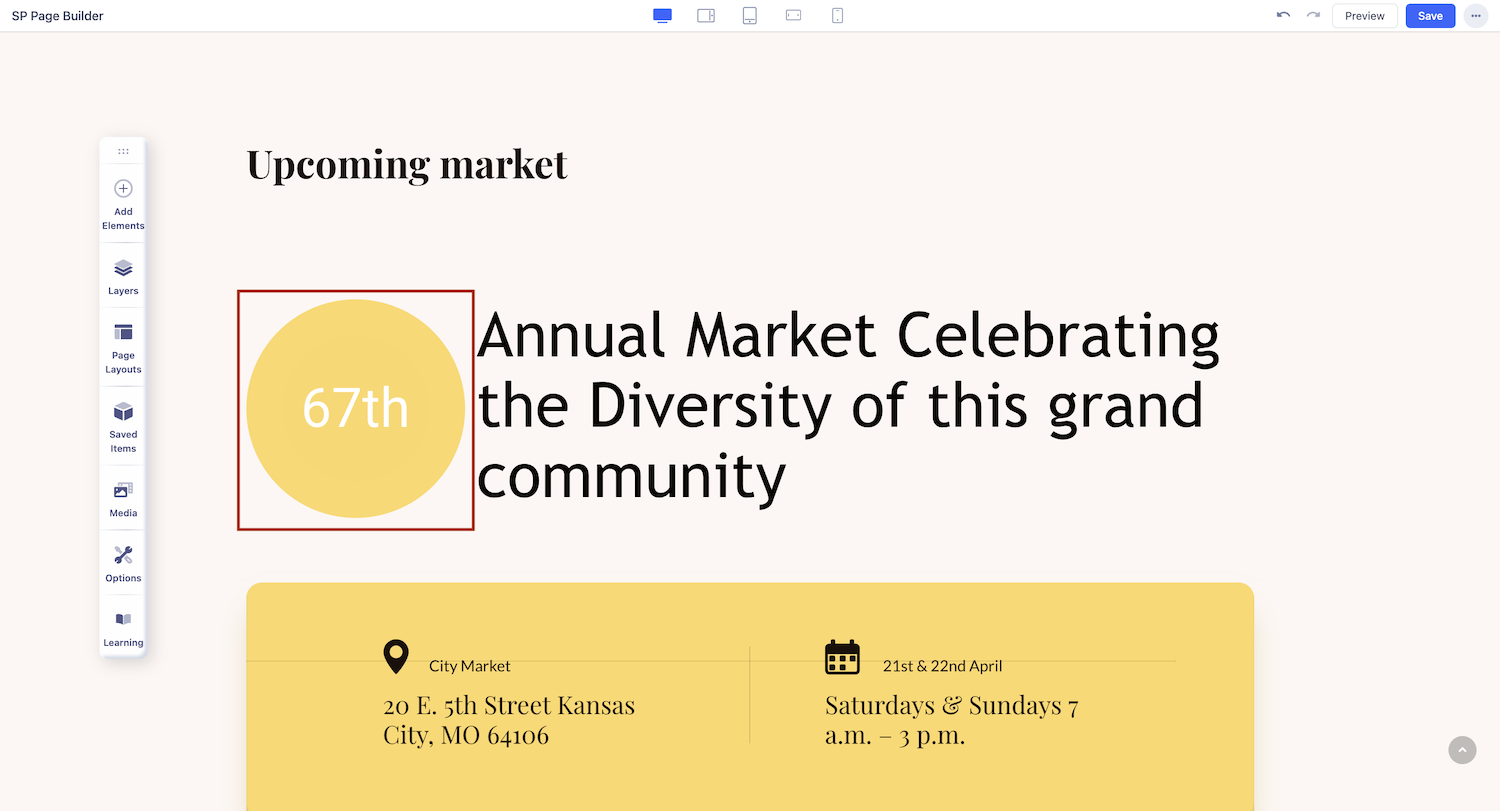
Task: Save the page
Action: (1430, 16)
